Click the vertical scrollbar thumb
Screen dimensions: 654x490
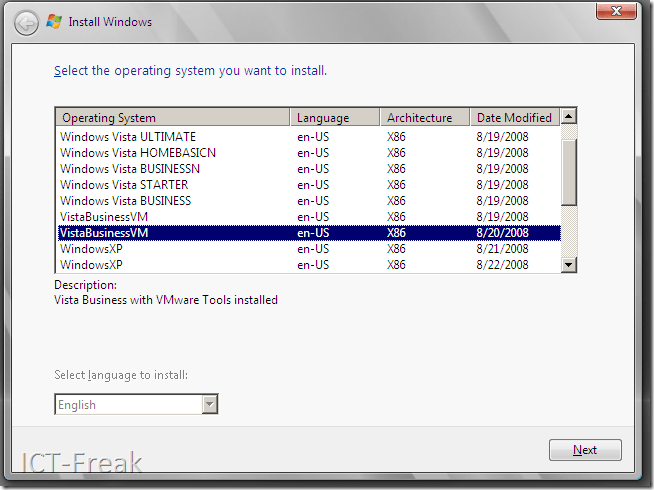[x=568, y=171]
